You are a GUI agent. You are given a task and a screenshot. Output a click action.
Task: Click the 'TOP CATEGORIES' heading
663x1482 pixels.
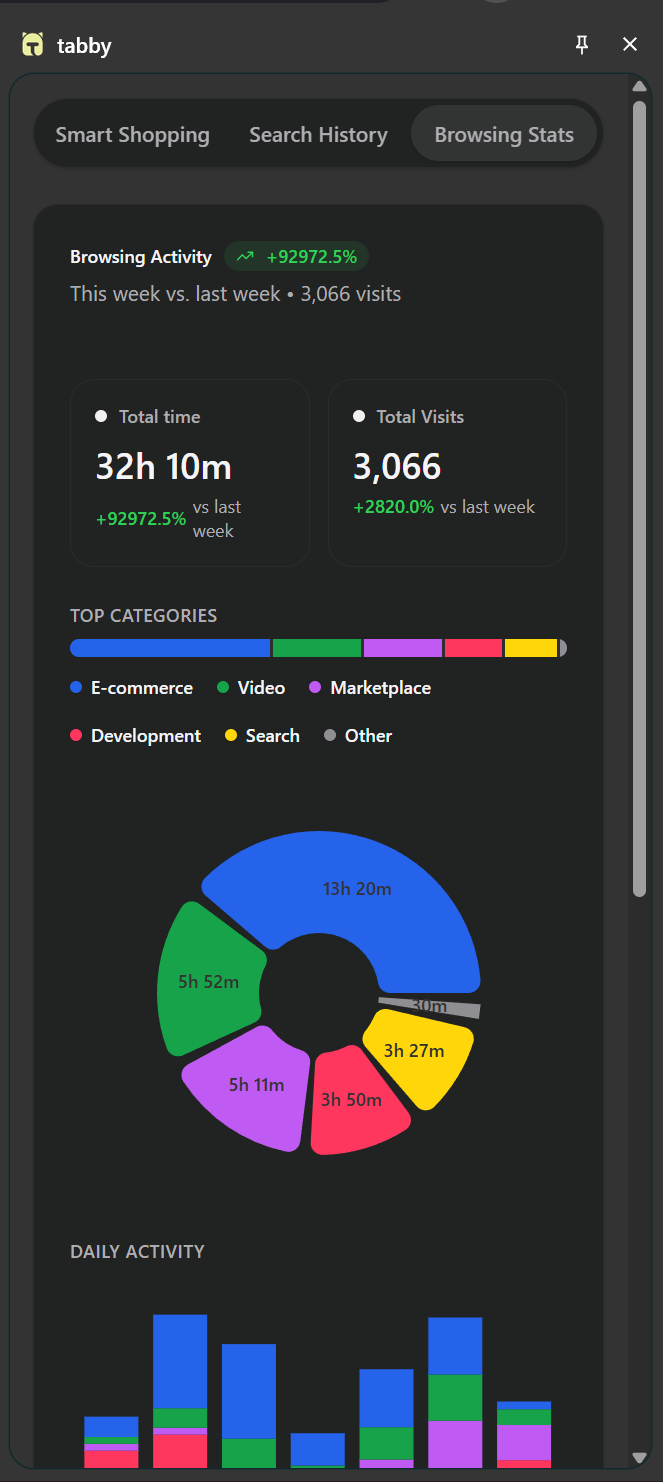pos(143,616)
